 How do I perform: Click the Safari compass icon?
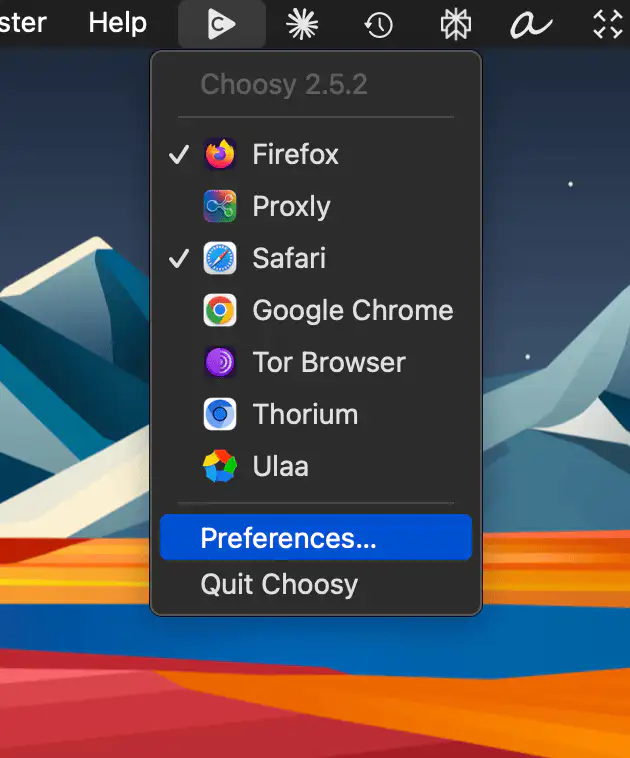pyautogui.click(x=220, y=259)
